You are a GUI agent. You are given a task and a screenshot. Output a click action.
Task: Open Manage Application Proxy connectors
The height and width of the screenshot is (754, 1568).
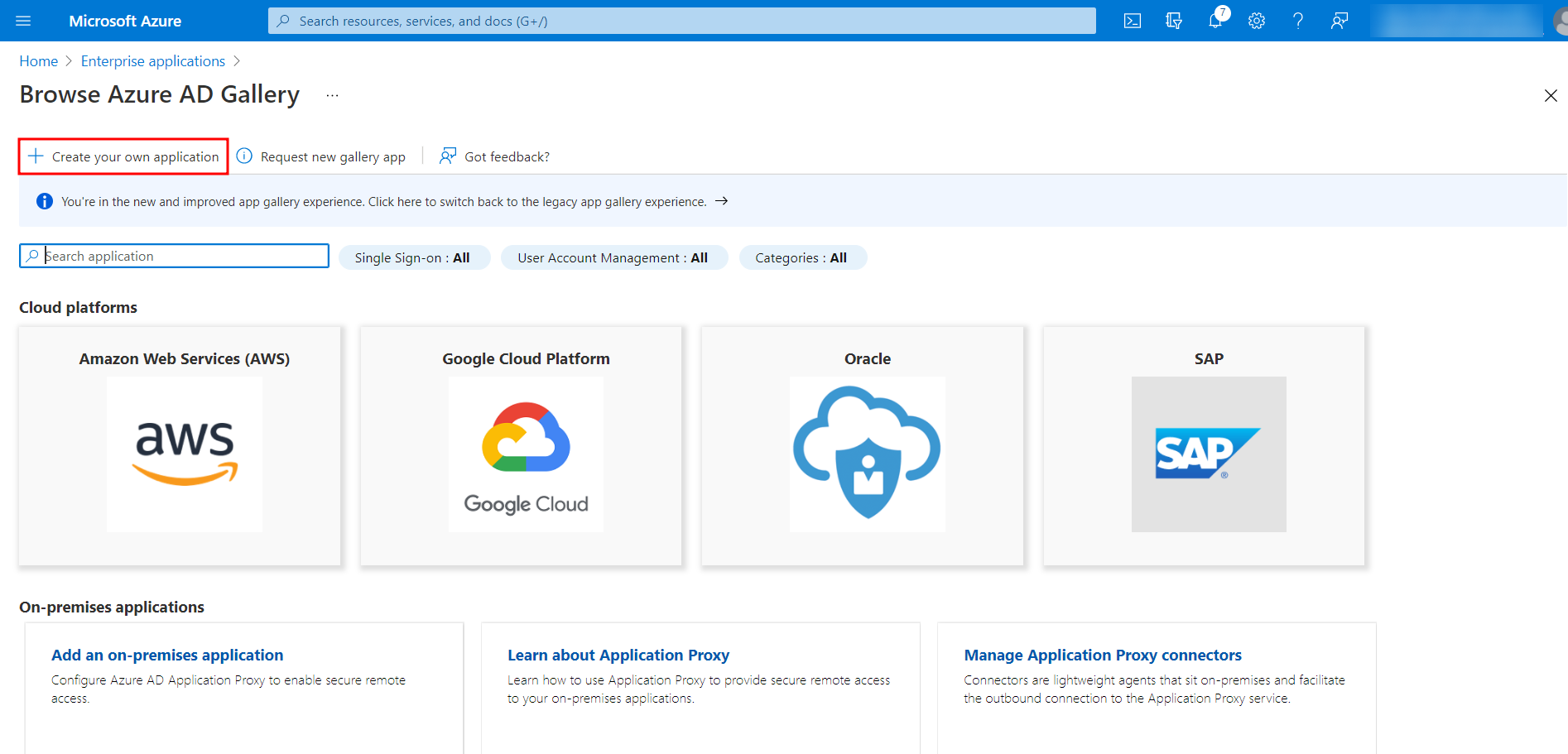tap(1103, 655)
